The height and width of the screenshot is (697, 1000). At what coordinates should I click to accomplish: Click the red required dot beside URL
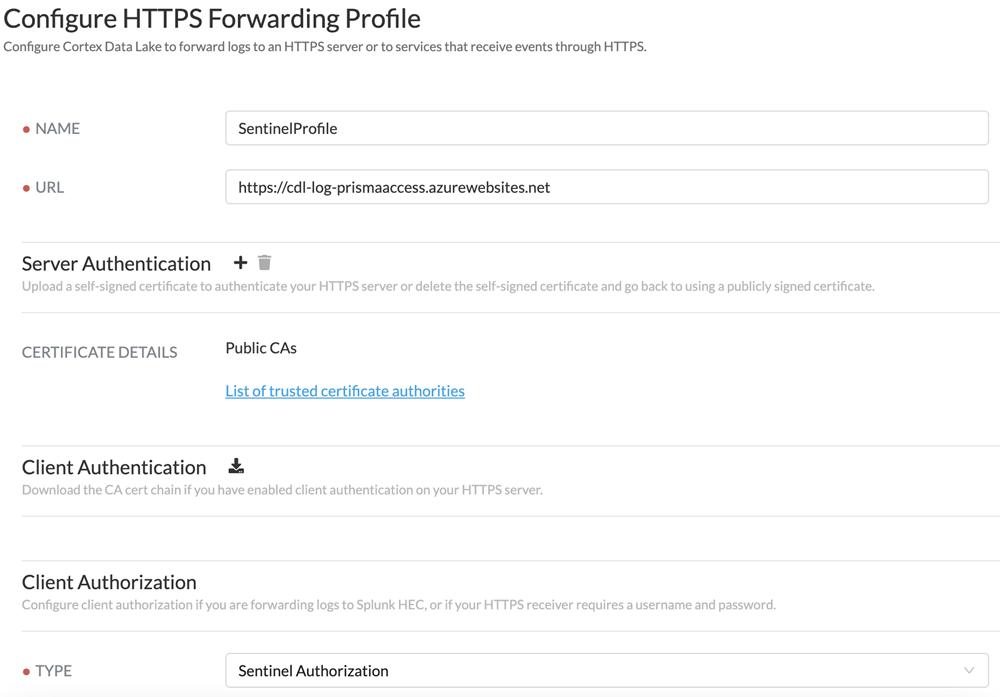point(26,188)
